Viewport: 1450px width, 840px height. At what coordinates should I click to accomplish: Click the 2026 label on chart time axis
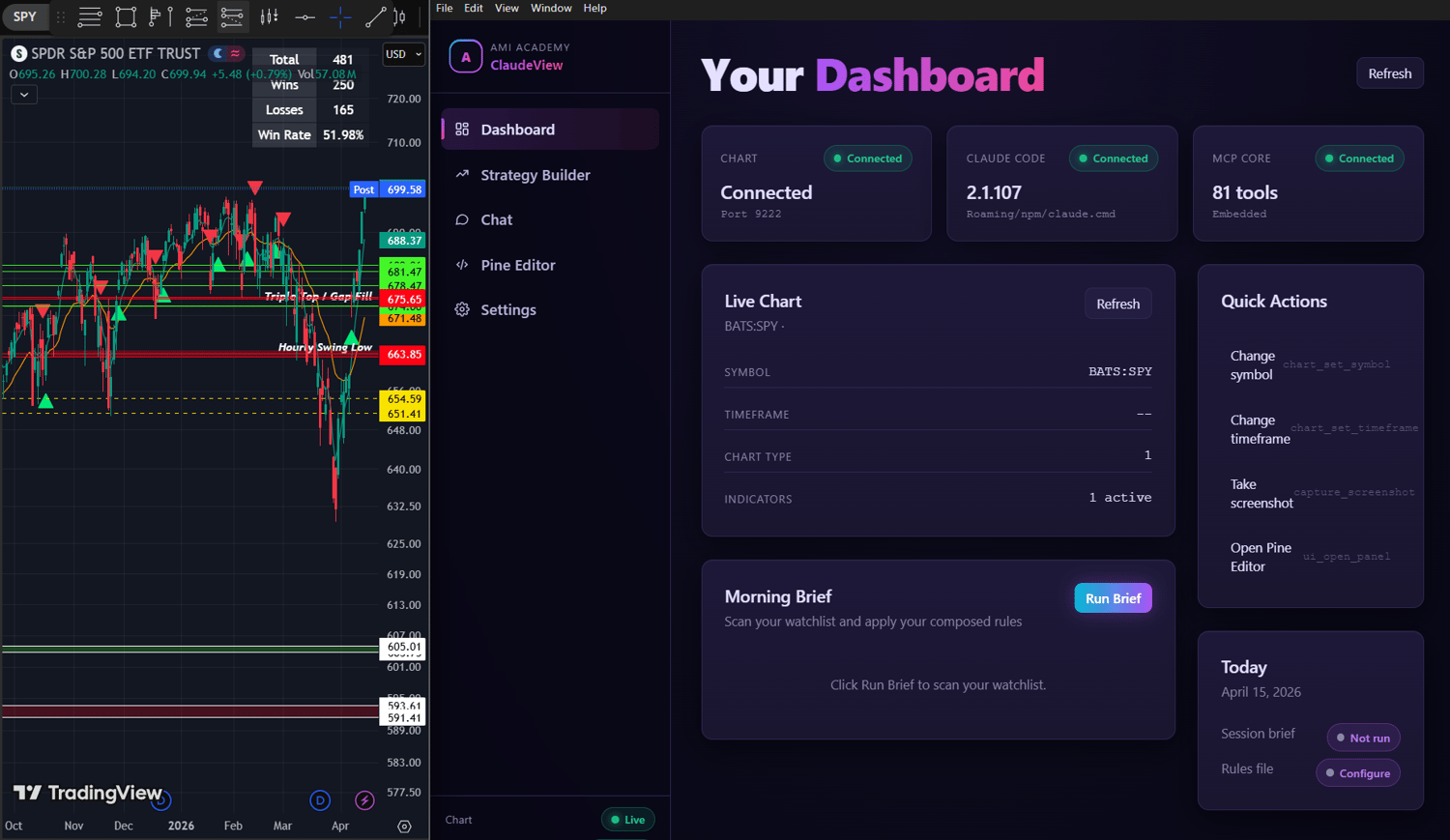point(181,826)
